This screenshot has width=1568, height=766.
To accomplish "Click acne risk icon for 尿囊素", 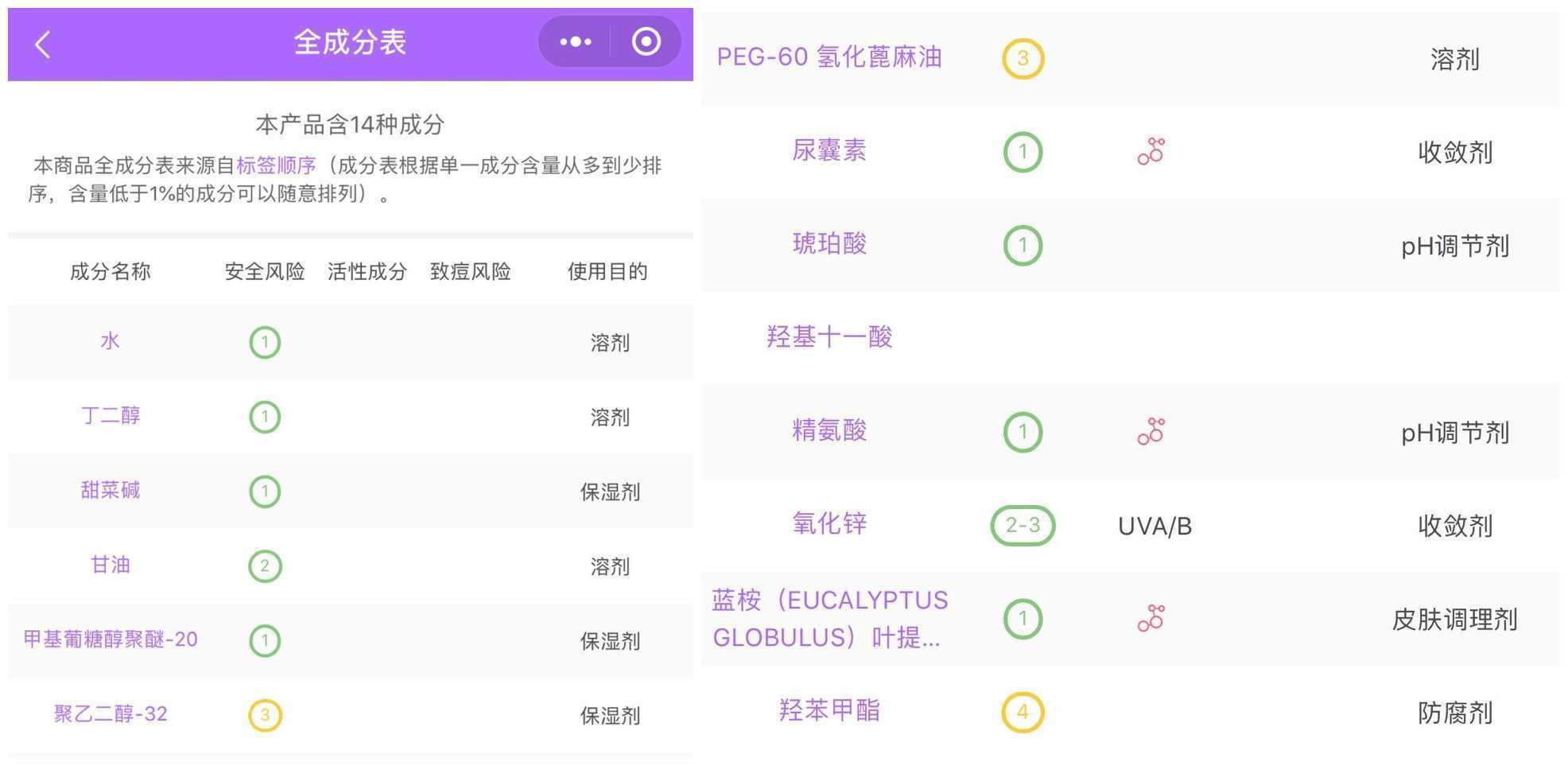I will coord(1151,151).
